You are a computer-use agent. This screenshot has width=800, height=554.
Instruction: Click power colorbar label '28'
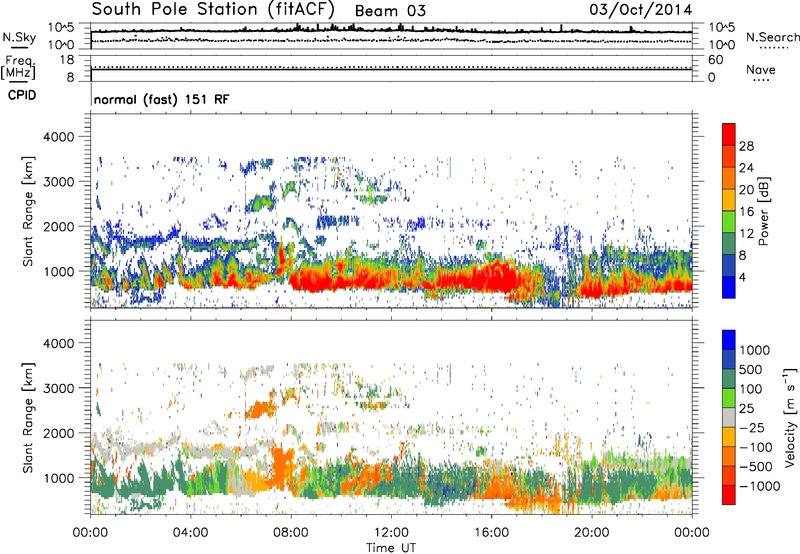click(x=746, y=146)
